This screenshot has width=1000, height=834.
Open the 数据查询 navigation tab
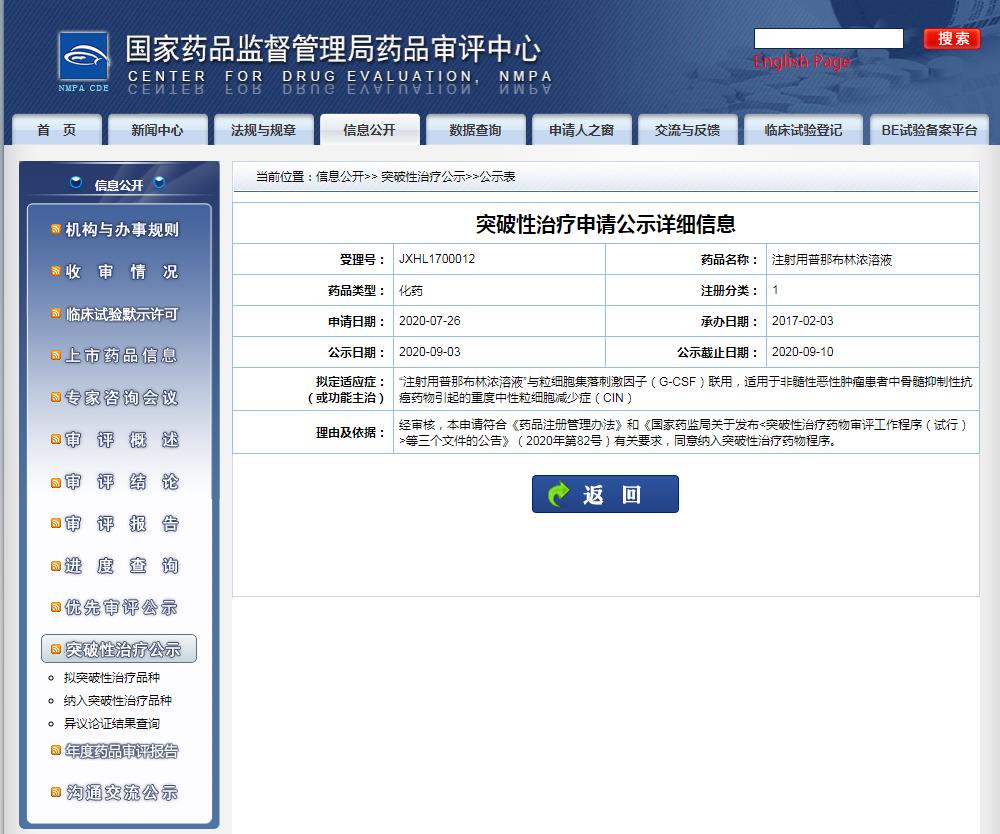475,130
